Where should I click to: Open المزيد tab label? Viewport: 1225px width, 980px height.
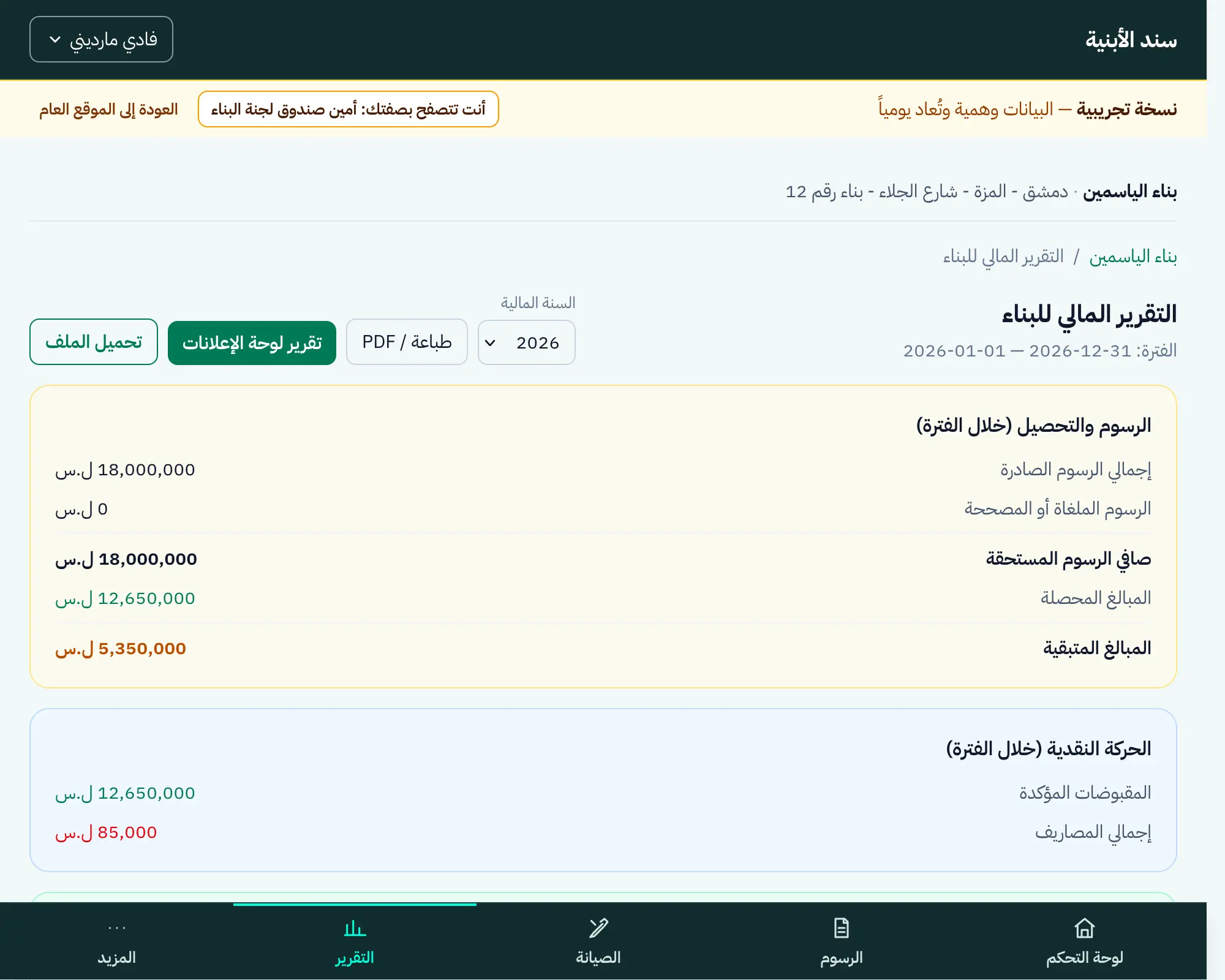tap(116, 957)
